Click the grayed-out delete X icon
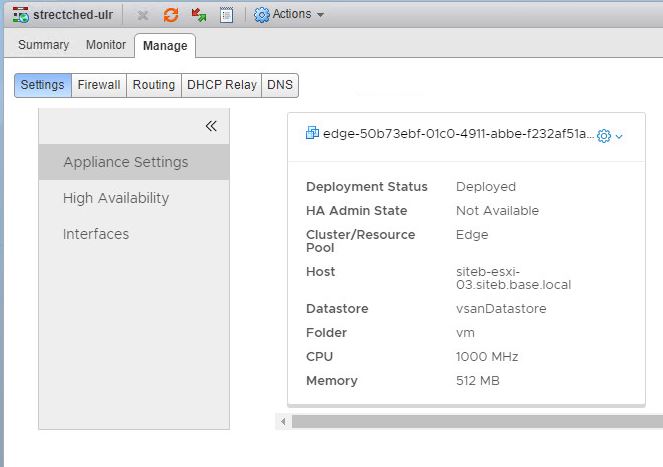 click(143, 15)
